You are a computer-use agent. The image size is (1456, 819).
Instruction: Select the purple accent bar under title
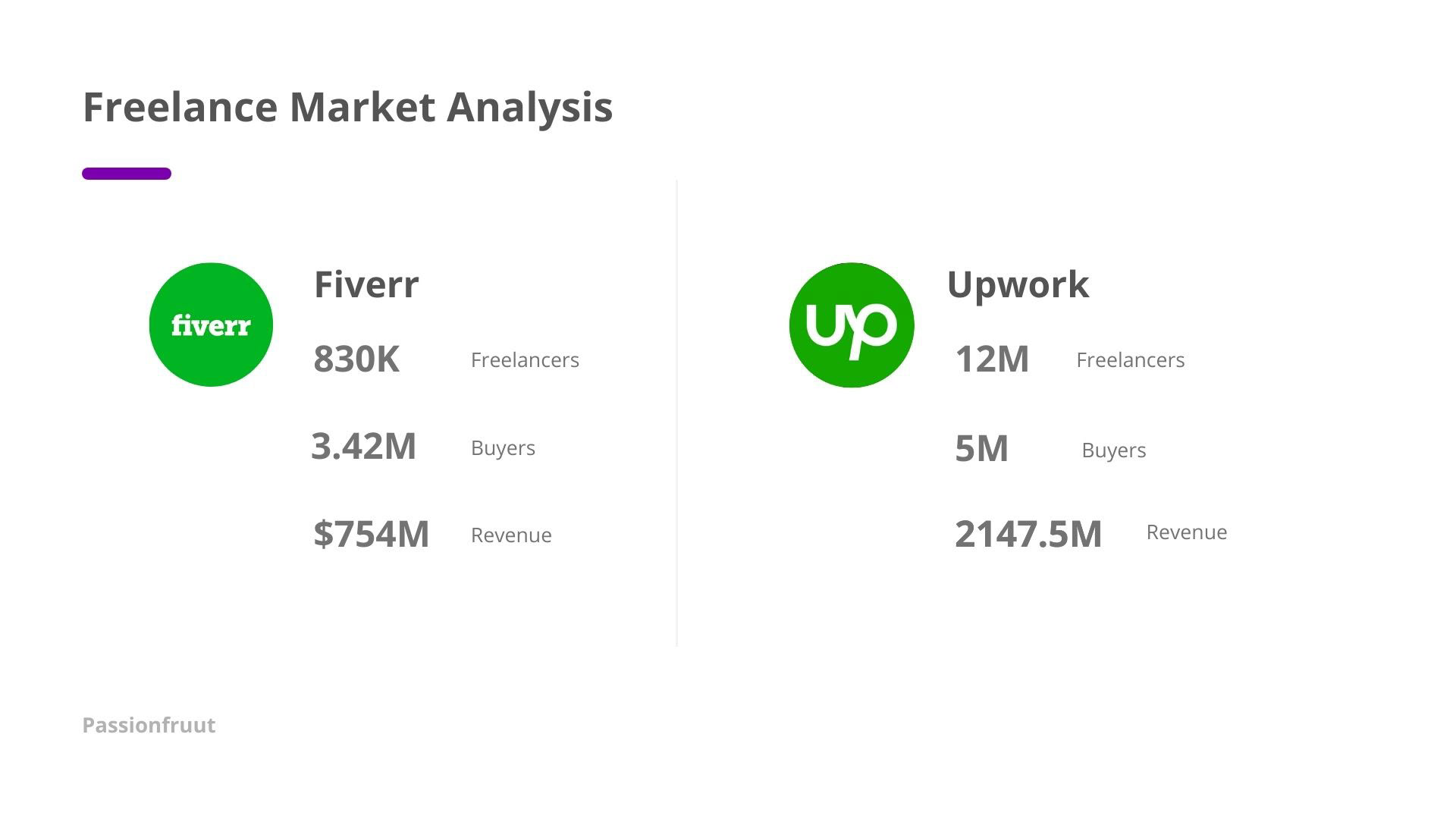click(127, 174)
